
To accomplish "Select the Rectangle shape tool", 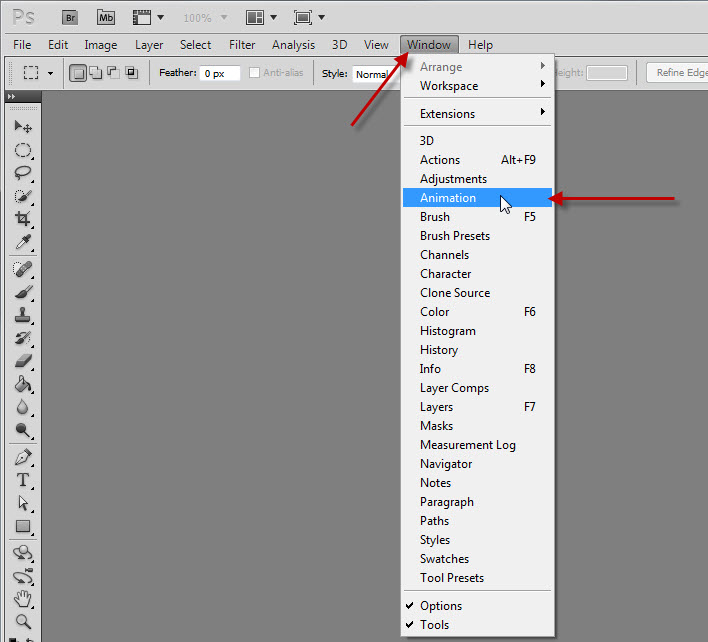I will 23,526.
